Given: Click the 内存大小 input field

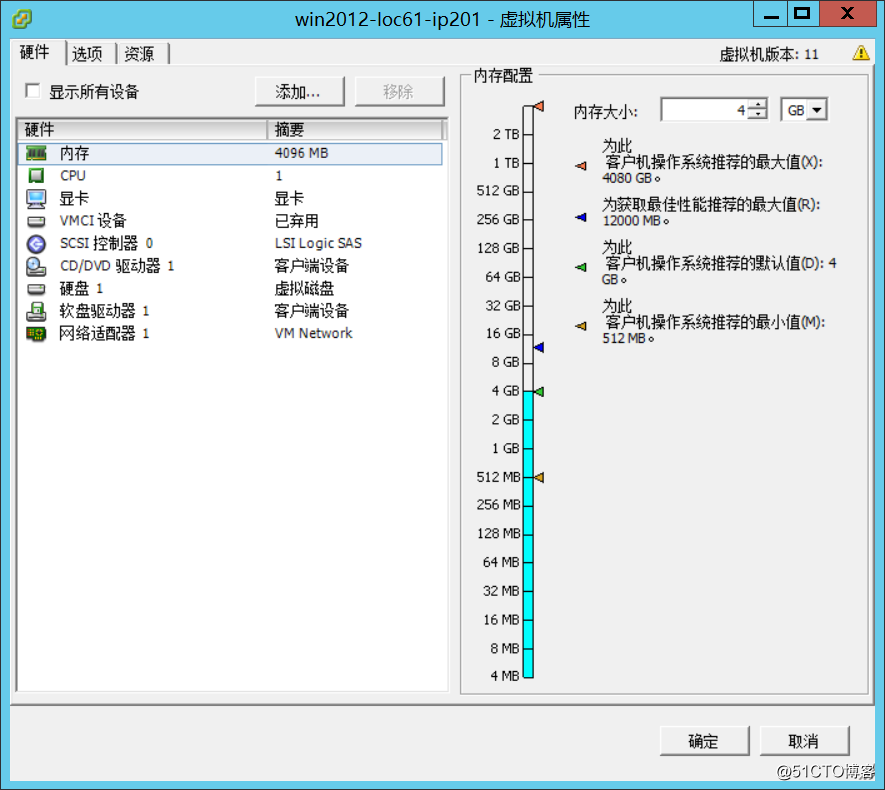Looking at the screenshot, I should [706, 109].
